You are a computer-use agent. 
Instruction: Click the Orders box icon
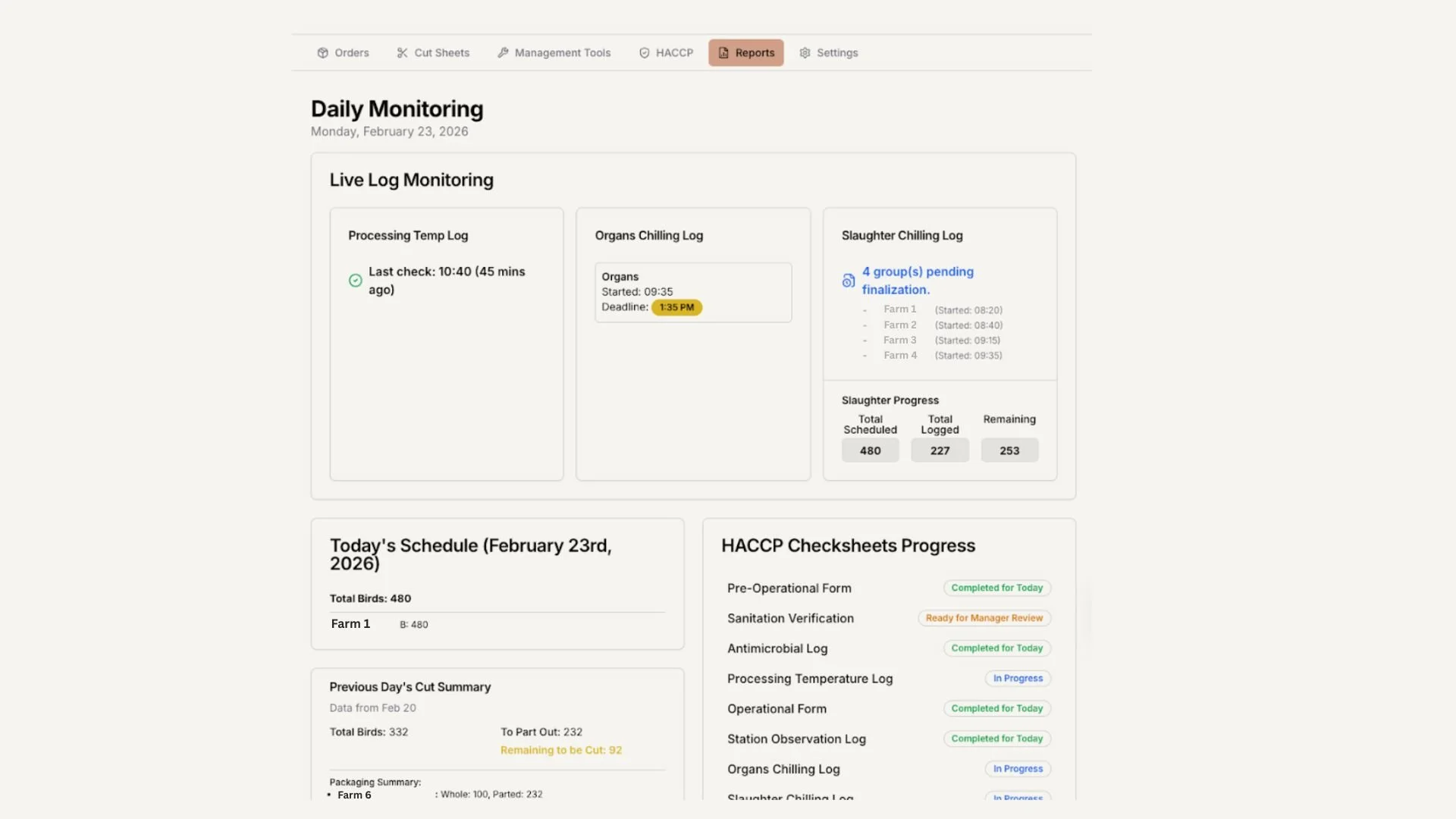click(x=323, y=53)
